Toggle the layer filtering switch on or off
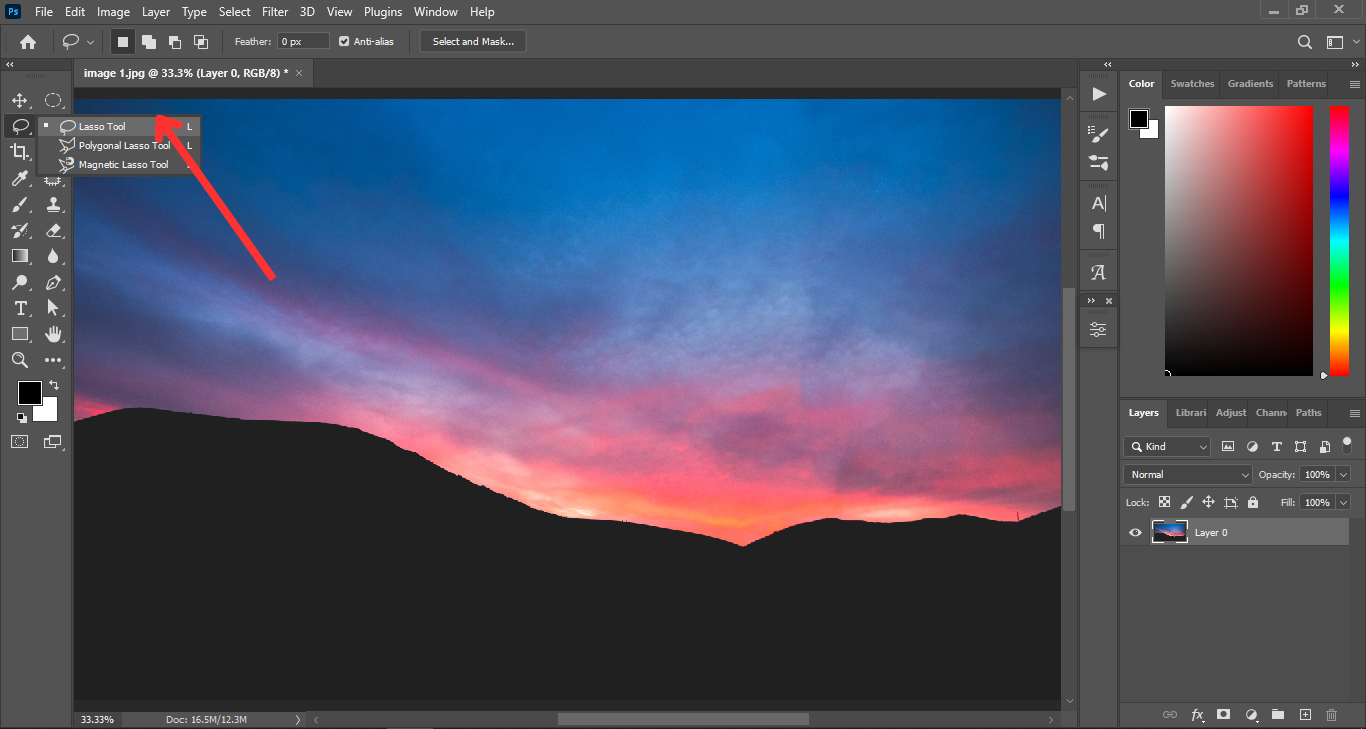Image resolution: width=1366 pixels, height=729 pixels. 1347,444
